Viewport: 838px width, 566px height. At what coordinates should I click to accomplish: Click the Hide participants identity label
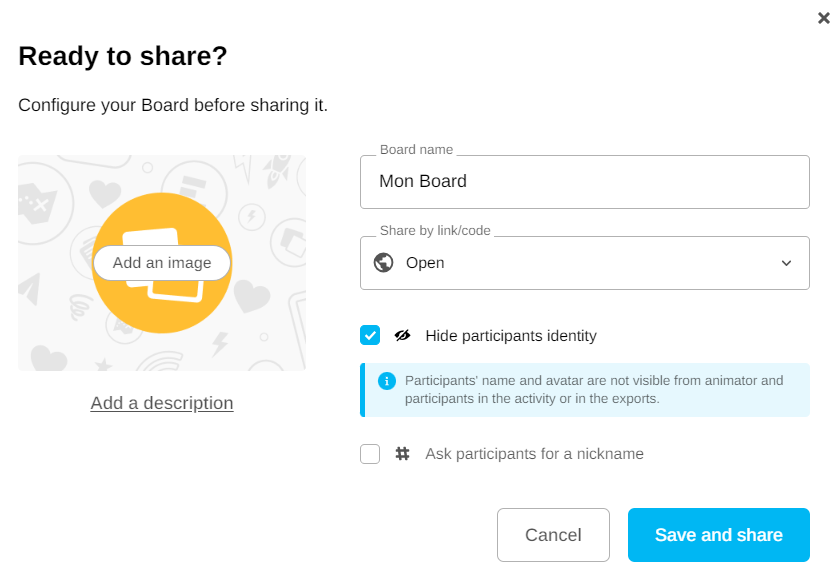tap(510, 336)
